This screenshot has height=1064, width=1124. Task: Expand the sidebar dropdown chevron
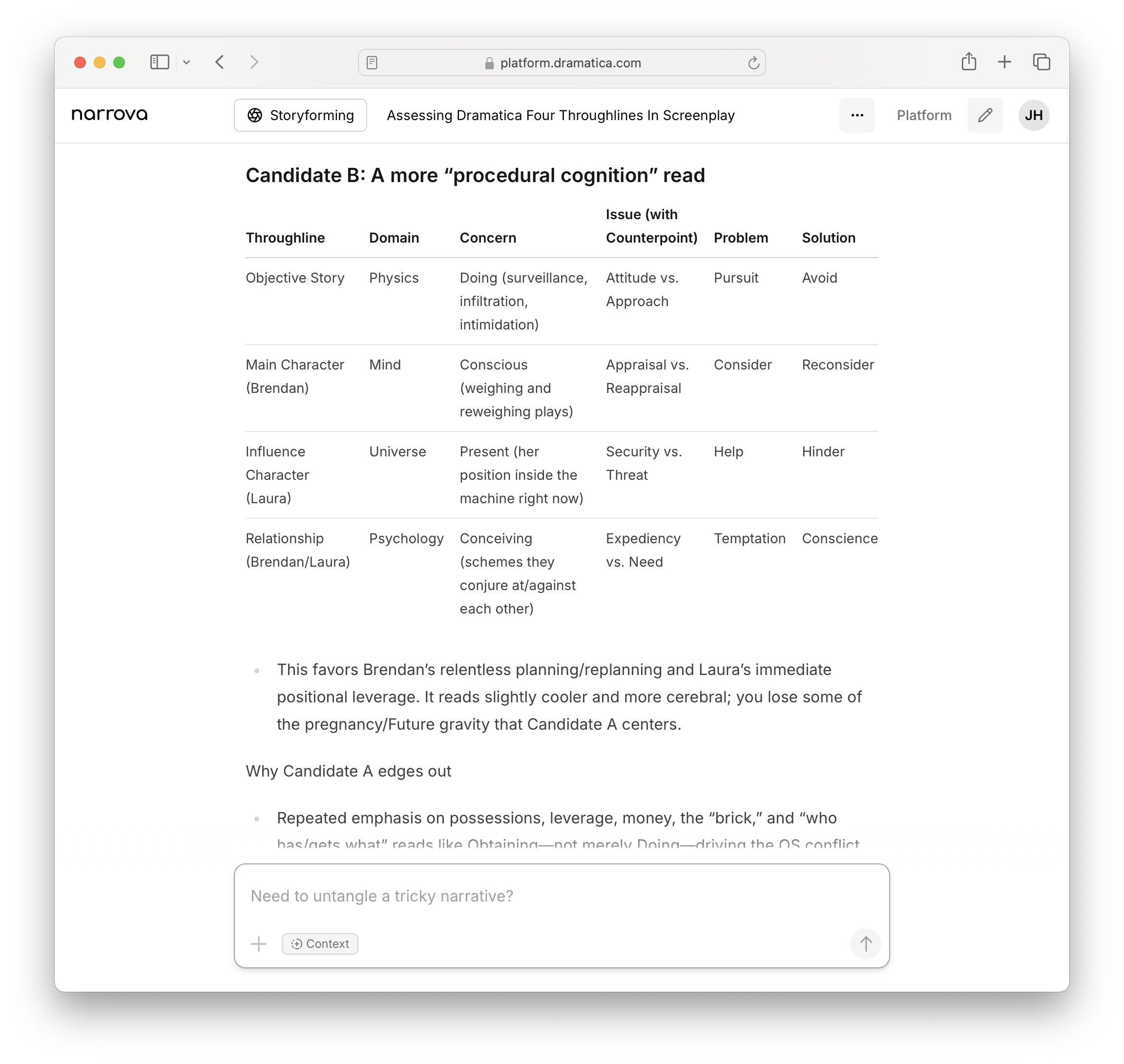(x=187, y=62)
